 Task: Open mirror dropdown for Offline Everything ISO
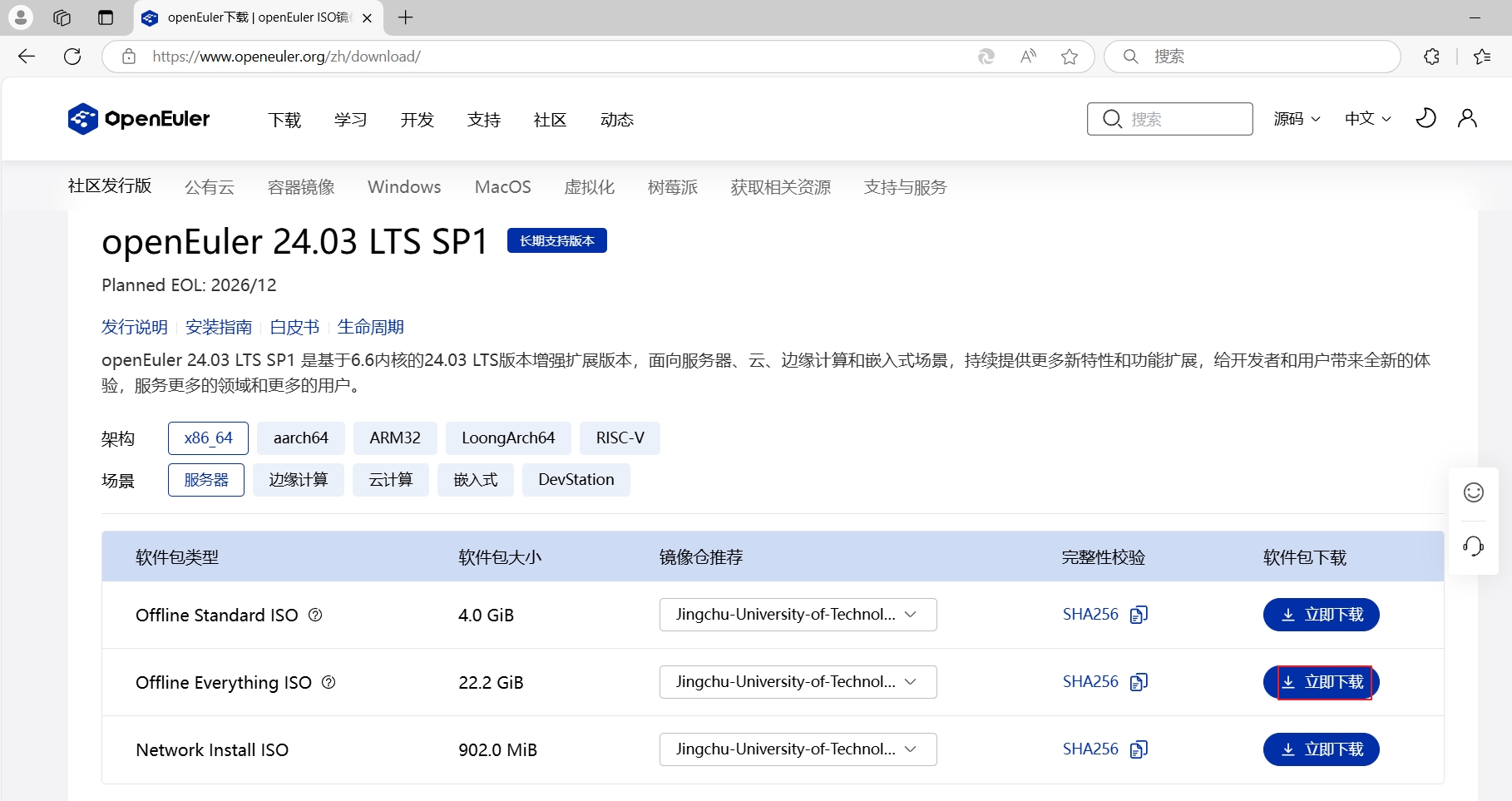point(798,682)
